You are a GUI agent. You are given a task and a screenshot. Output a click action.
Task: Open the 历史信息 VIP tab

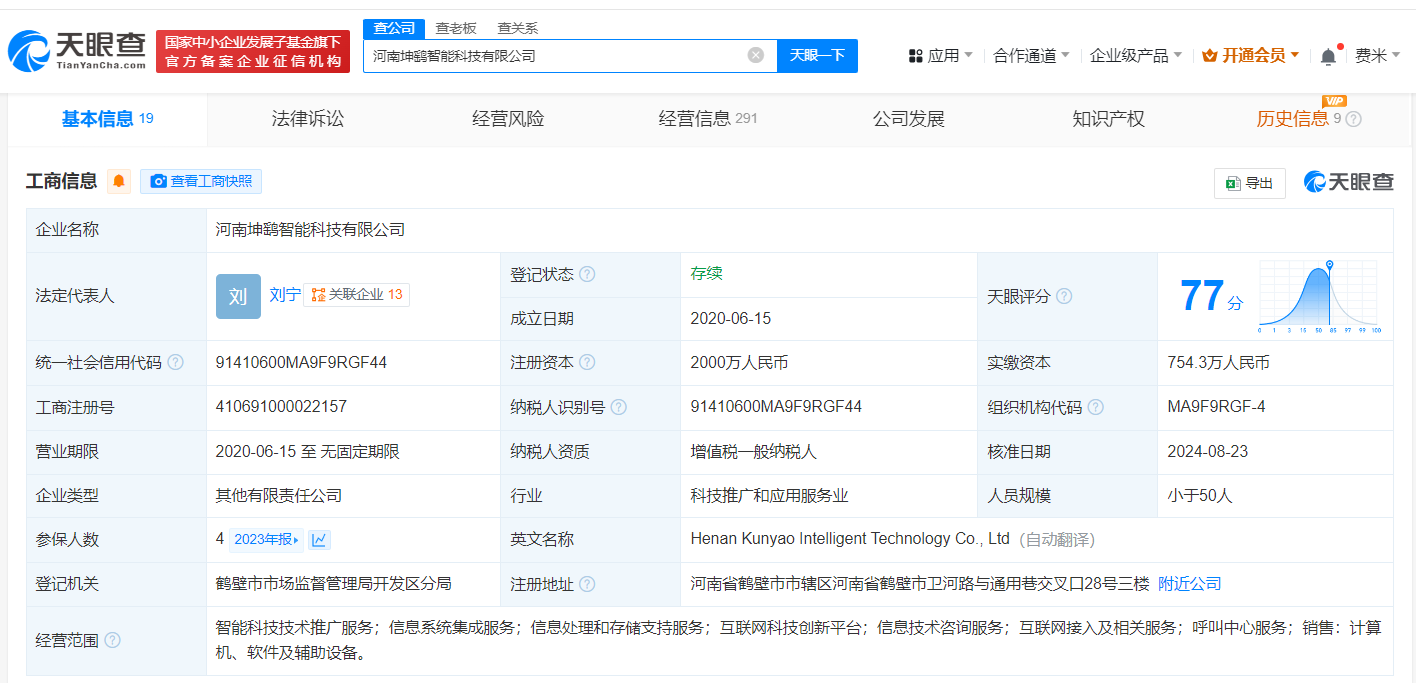click(x=1298, y=119)
